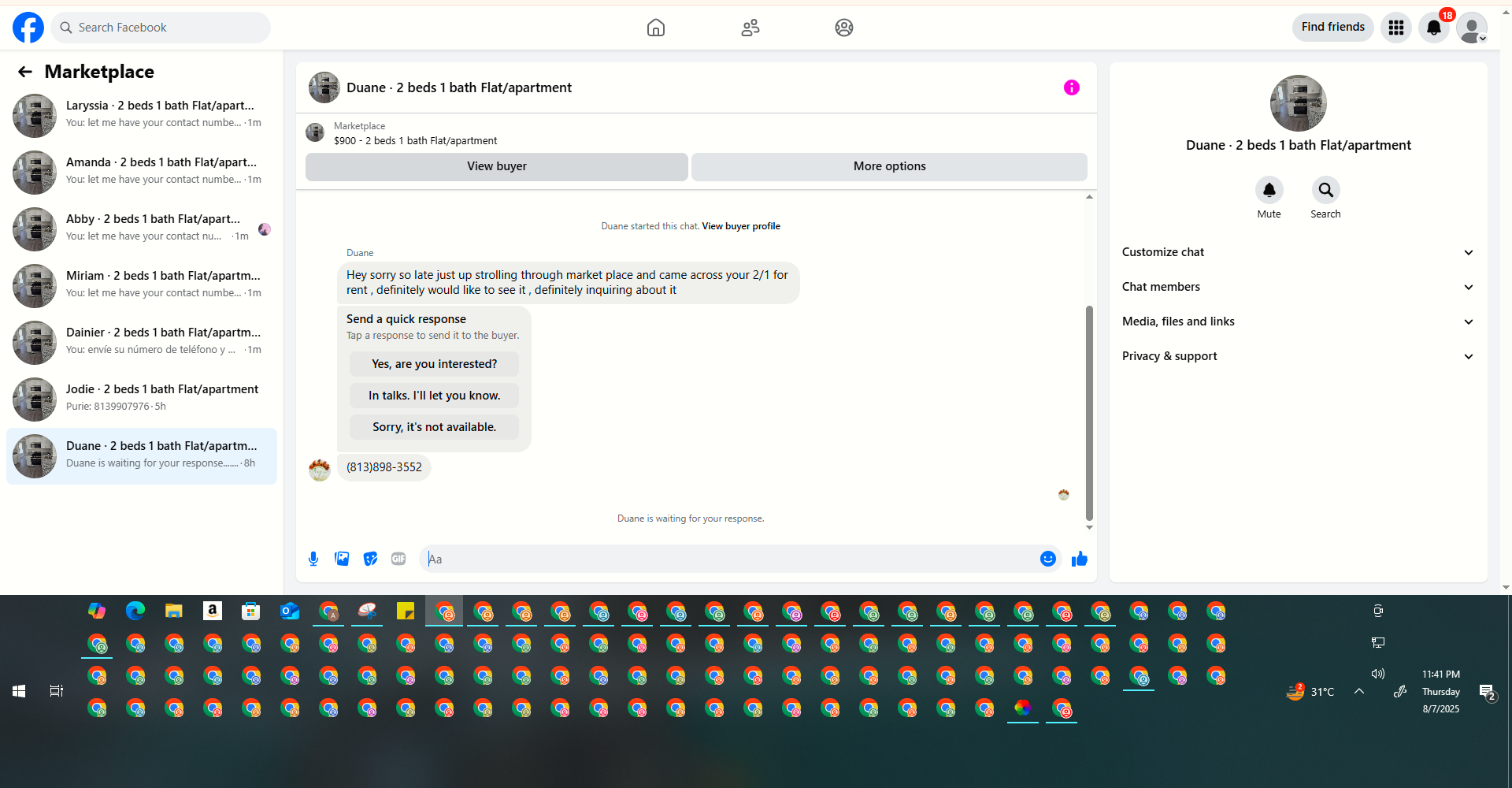Image resolution: width=1512 pixels, height=788 pixels.
Task: Send quick response 'Yes, are you interested?'
Action: [434, 364]
